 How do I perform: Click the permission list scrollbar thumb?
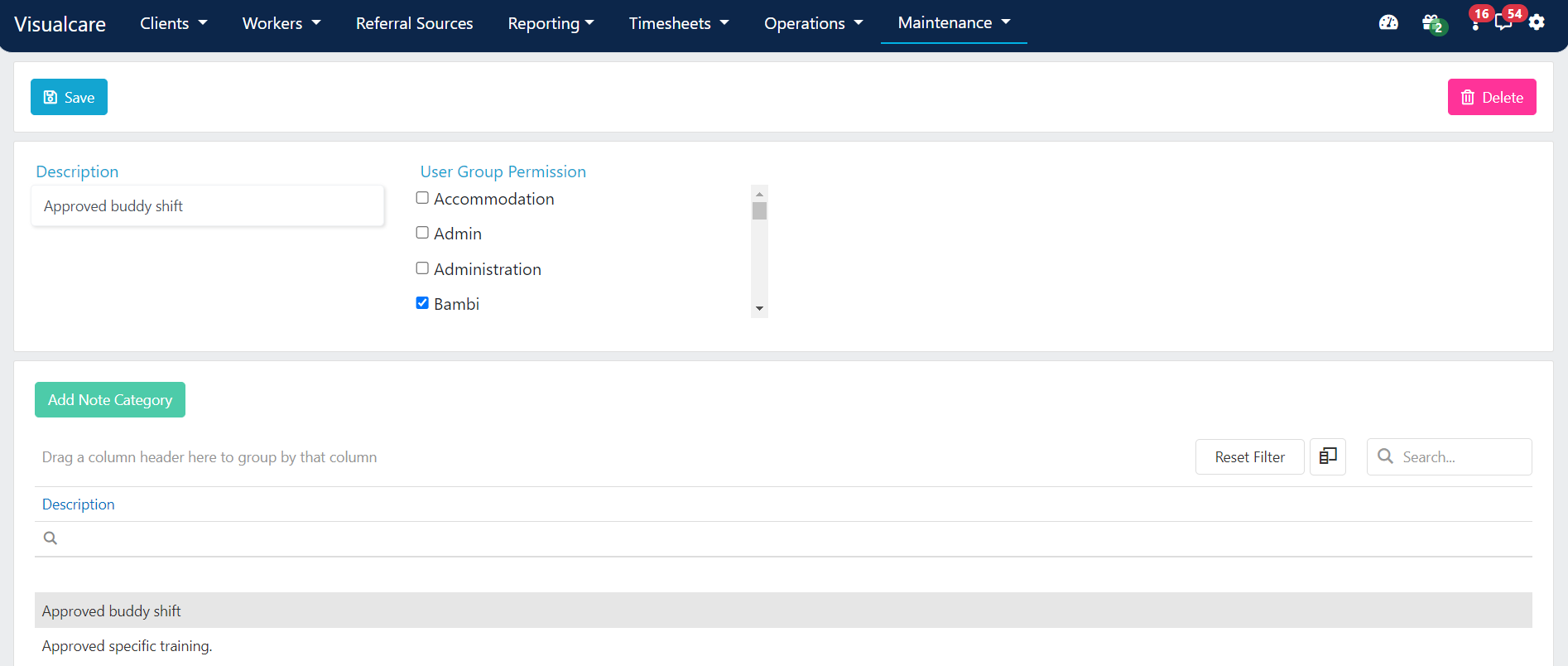759,211
